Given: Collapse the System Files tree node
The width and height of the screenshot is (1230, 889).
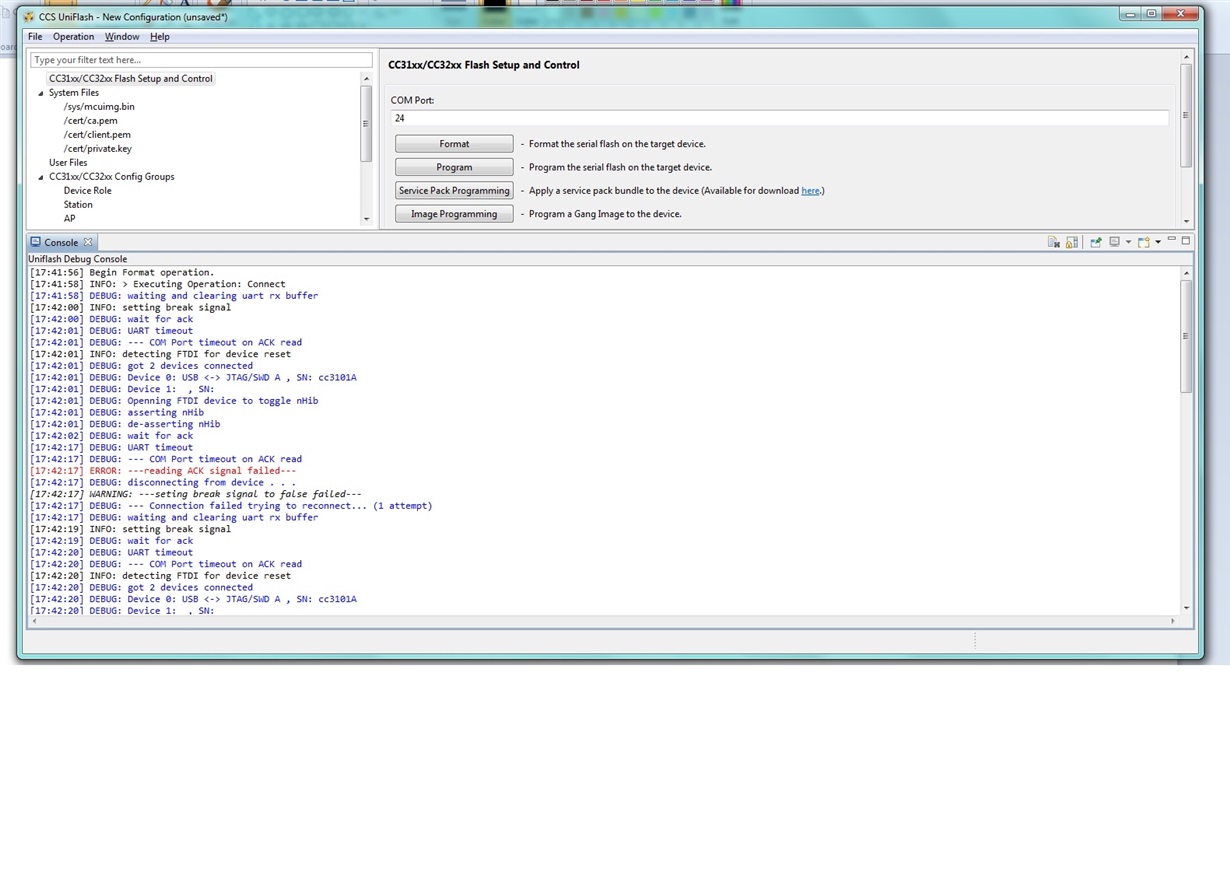Looking at the screenshot, I should (41, 93).
